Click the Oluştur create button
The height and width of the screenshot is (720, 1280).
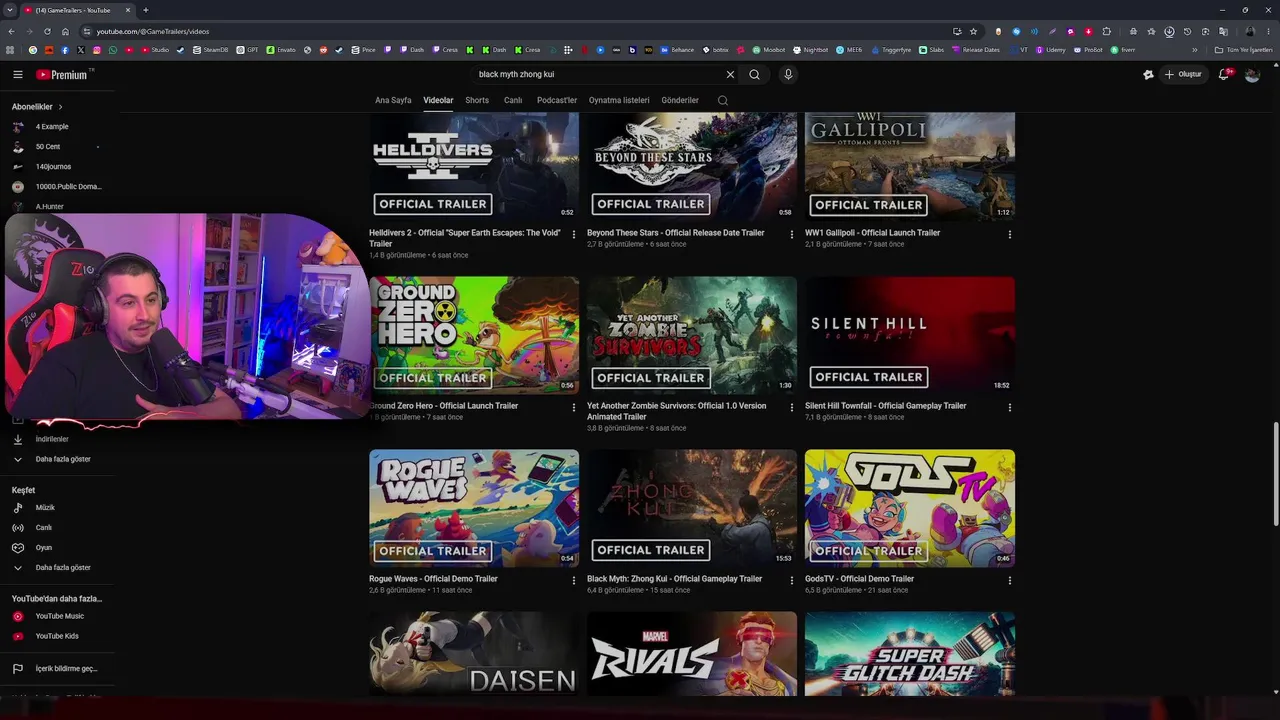(1183, 74)
